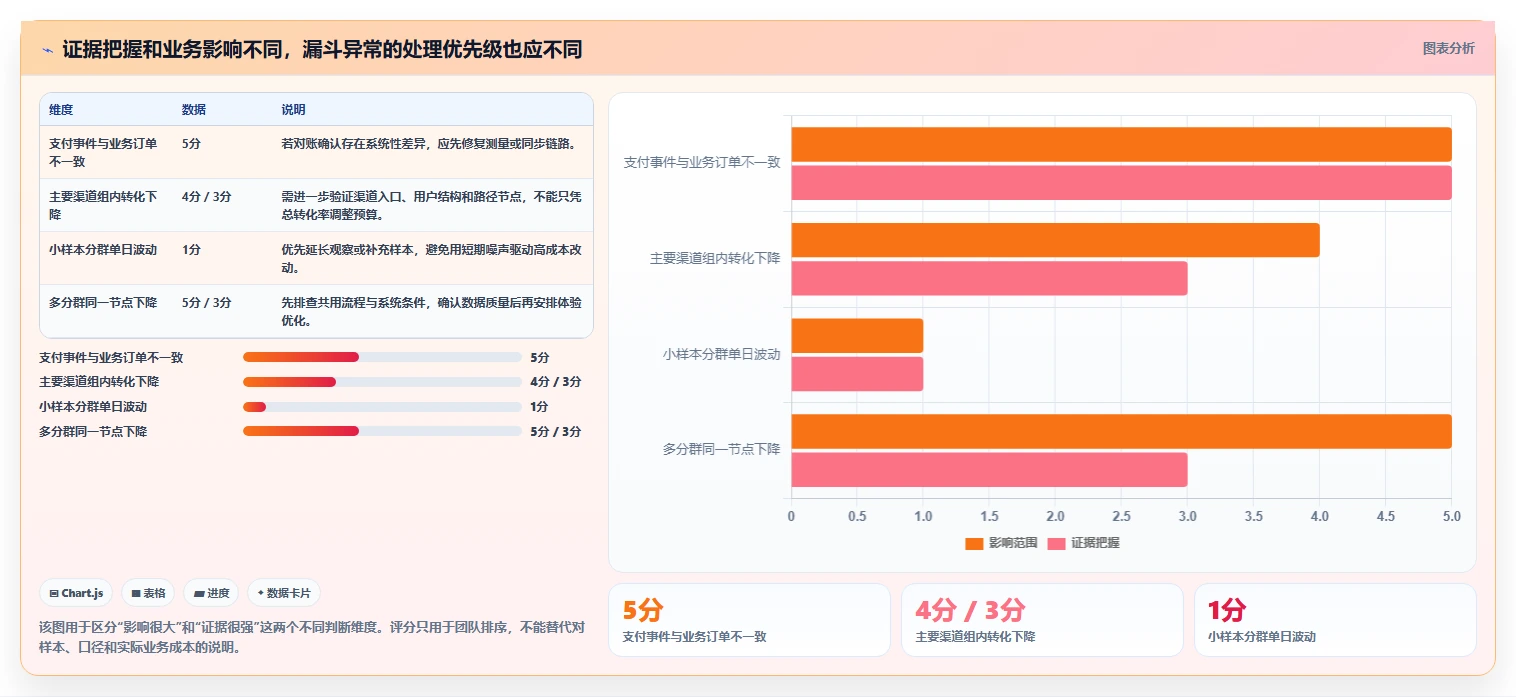
Task: Click the 小样本分群单日波动 progress bar
Action: (x=382, y=407)
